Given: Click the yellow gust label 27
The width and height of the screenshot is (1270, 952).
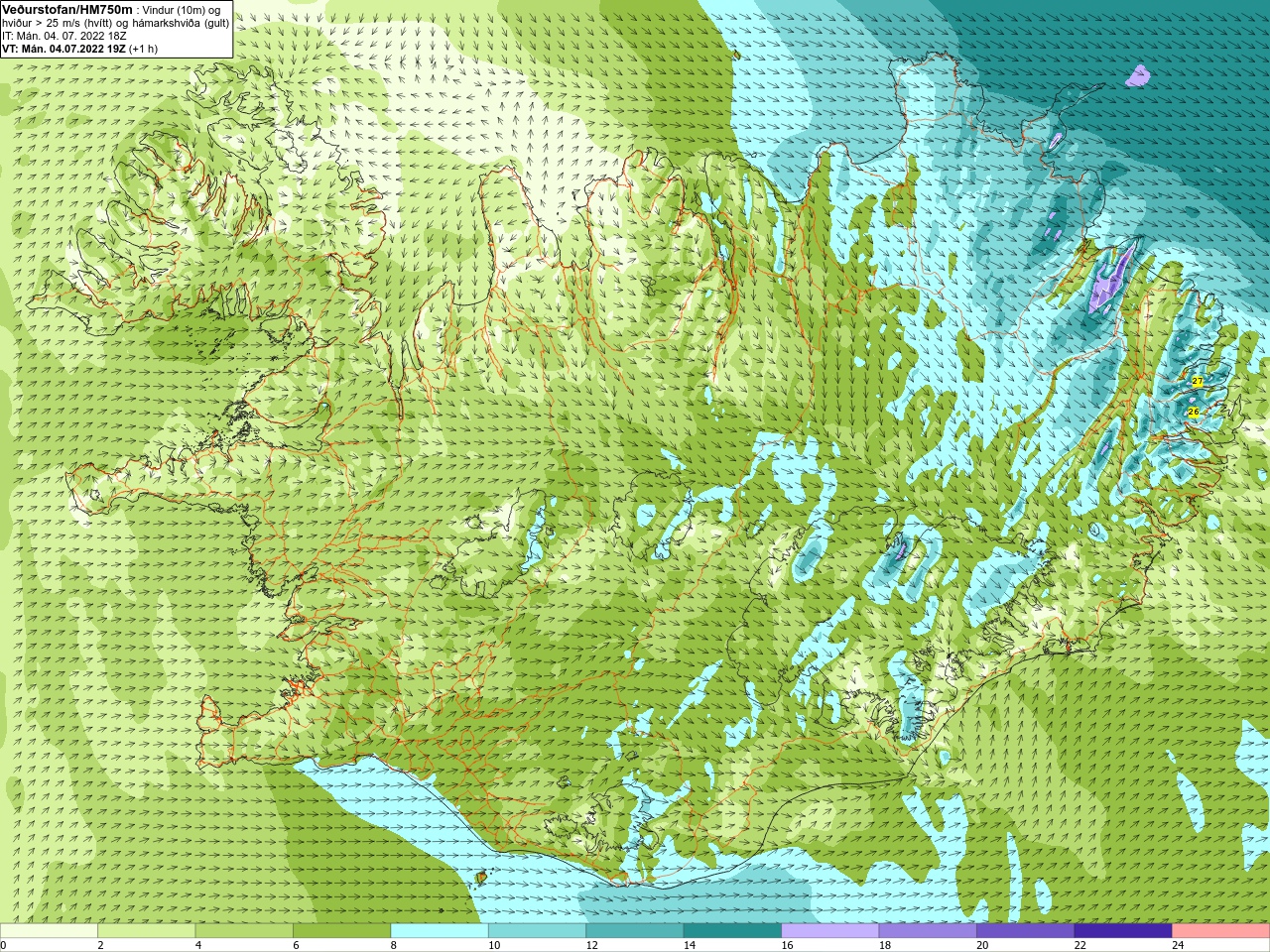Looking at the screenshot, I should click(x=1198, y=382).
